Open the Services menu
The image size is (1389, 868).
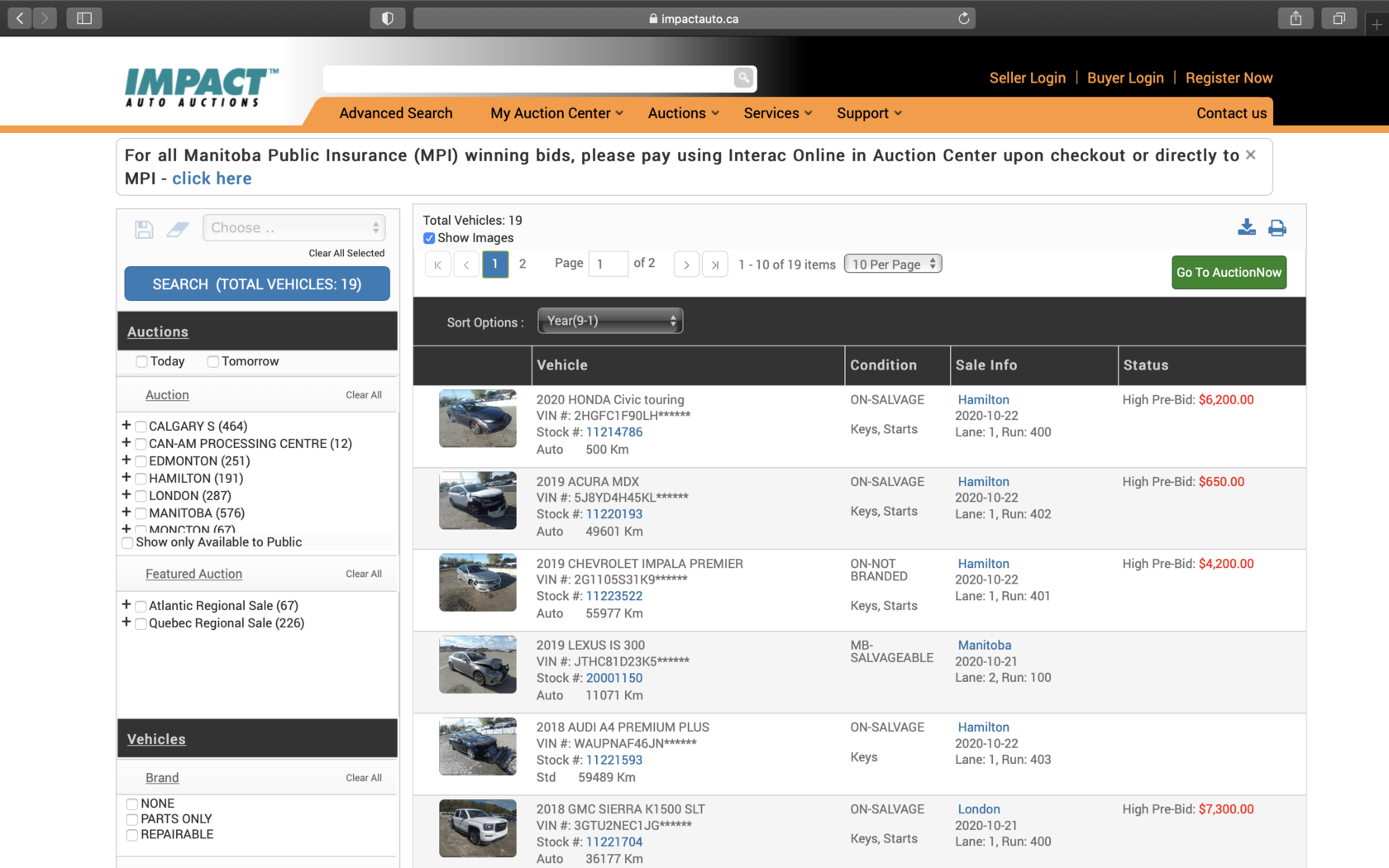pos(778,113)
